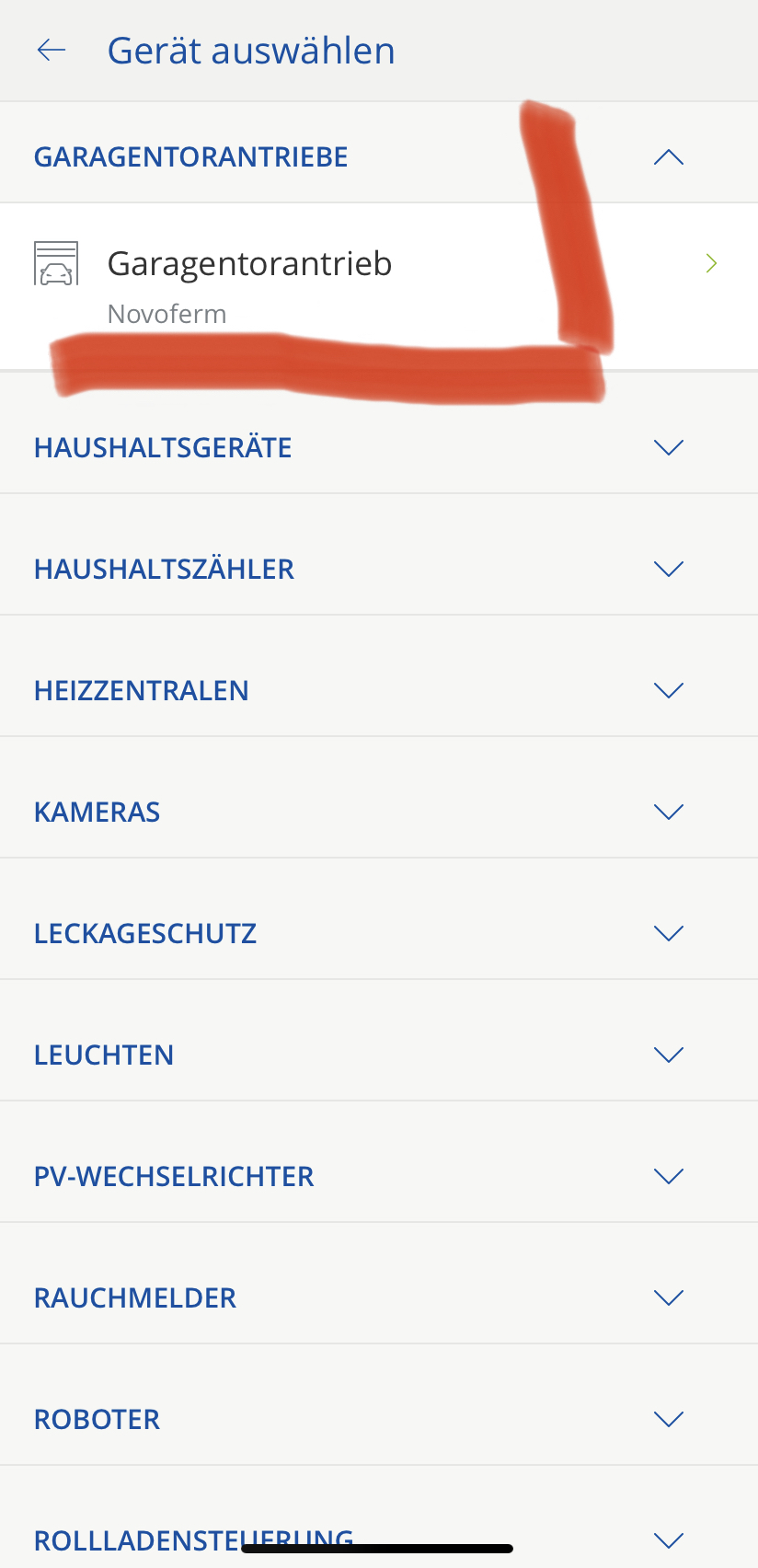Expand the Rauchmelder chevron
The width and height of the screenshot is (758, 1568).
click(669, 1297)
